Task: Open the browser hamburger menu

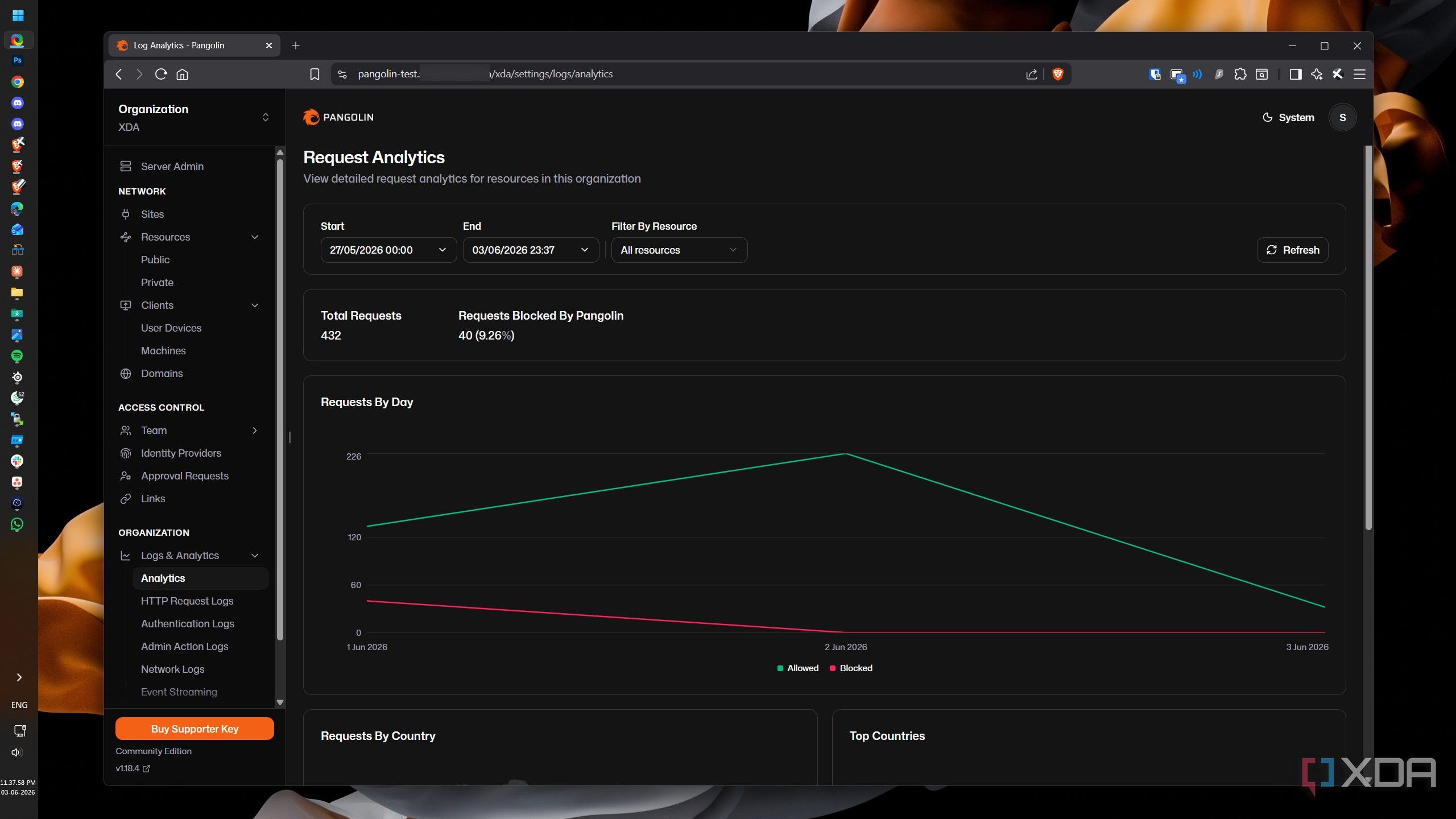Action: 1359,74
